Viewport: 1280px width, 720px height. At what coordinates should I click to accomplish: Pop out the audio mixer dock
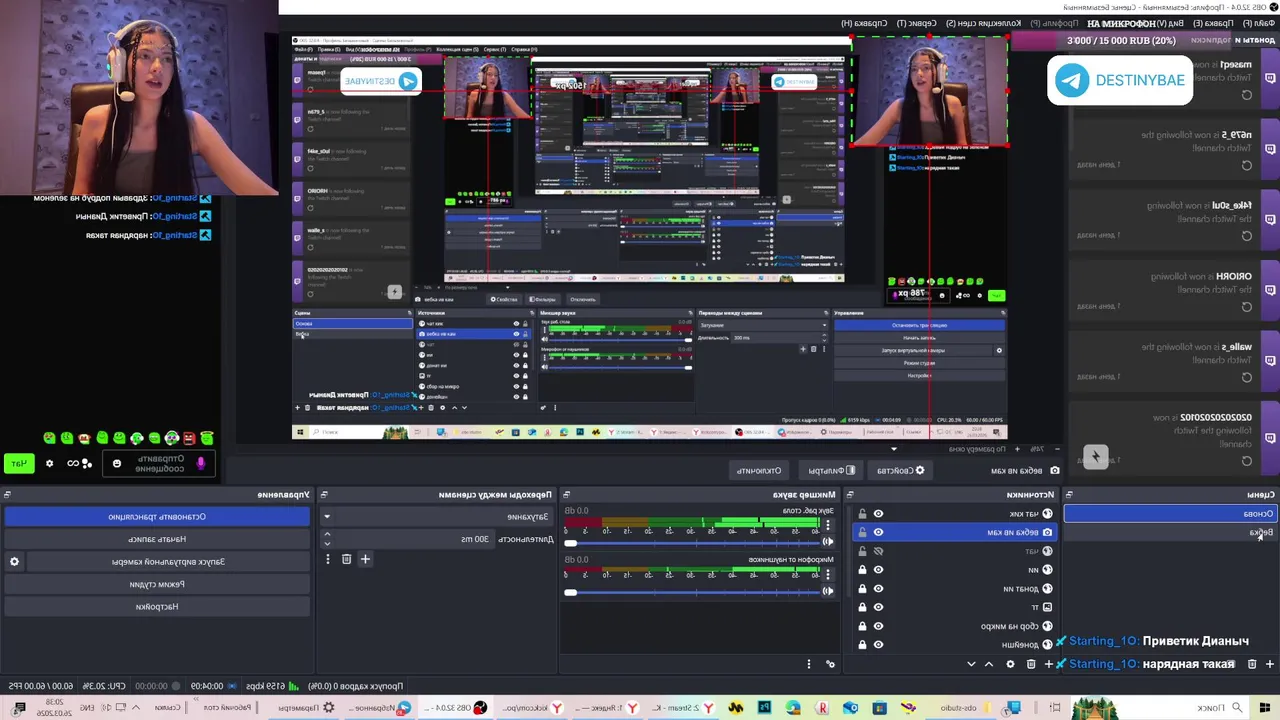pos(566,495)
